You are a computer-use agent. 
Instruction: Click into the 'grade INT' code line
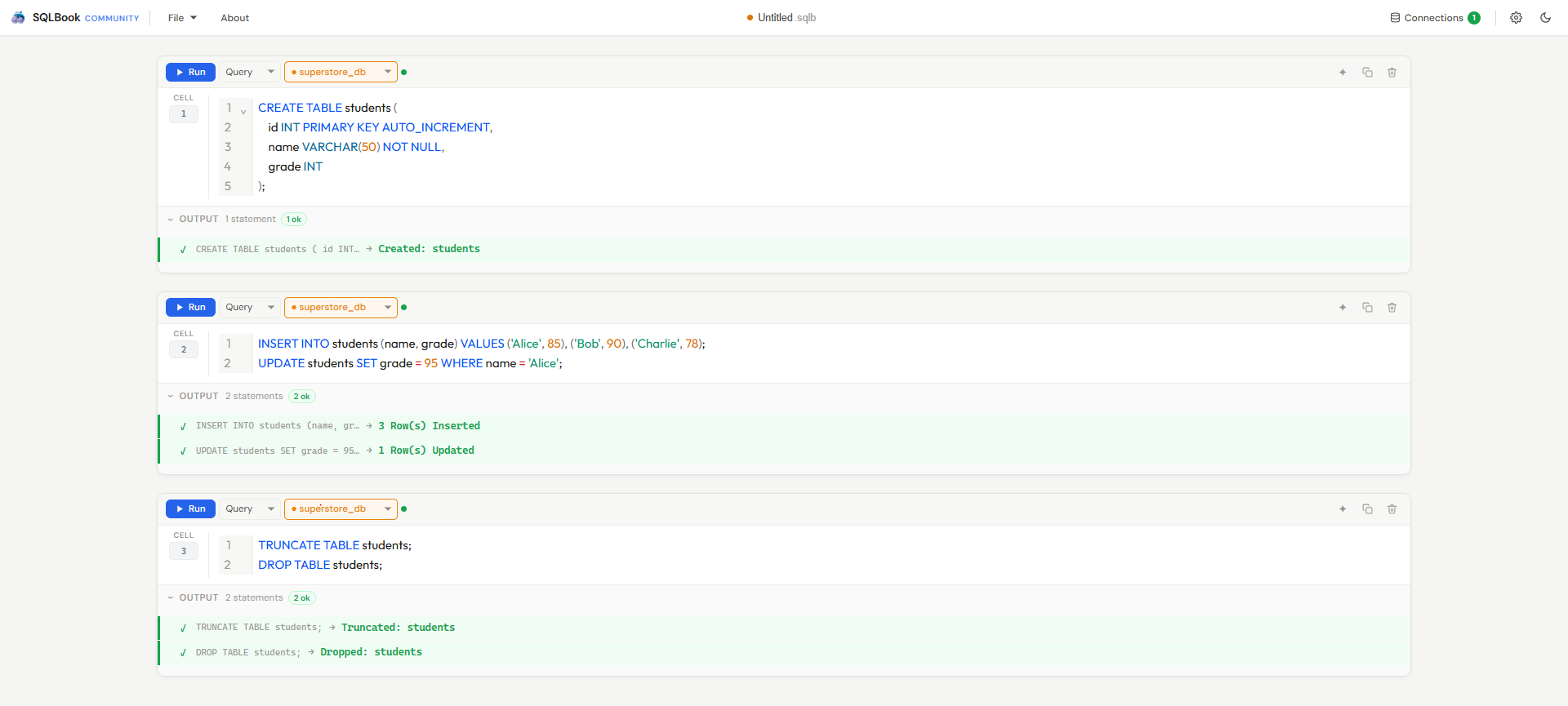tap(295, 167)
